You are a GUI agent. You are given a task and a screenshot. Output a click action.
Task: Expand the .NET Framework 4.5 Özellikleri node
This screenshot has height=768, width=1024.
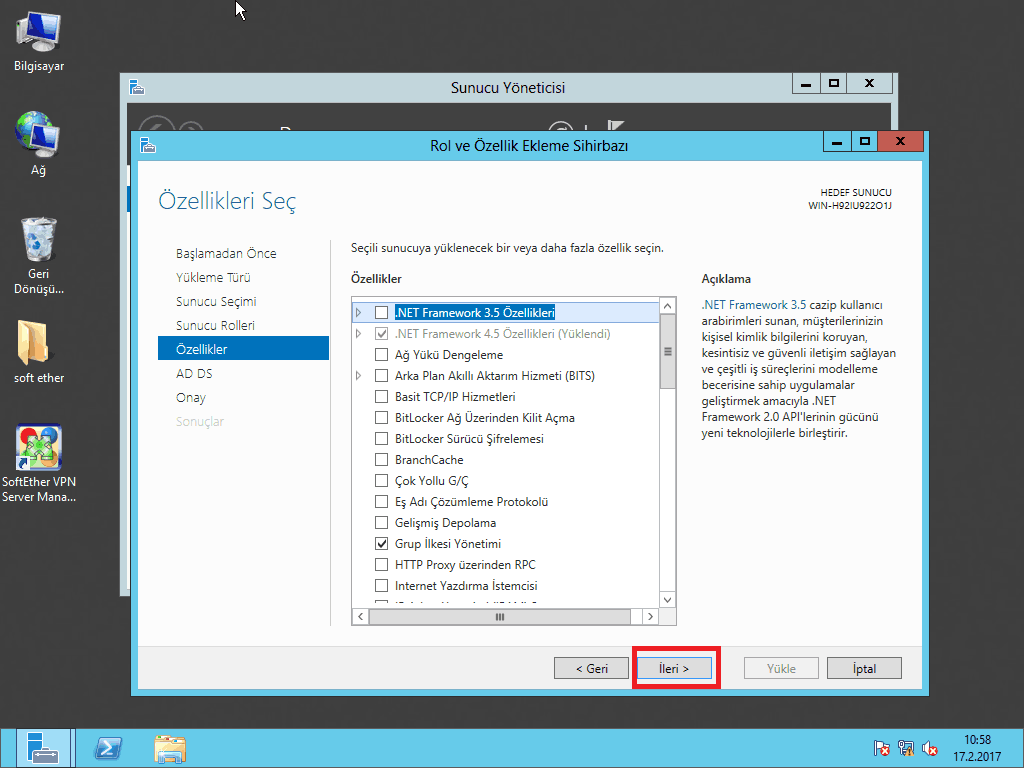pos(359,334)
